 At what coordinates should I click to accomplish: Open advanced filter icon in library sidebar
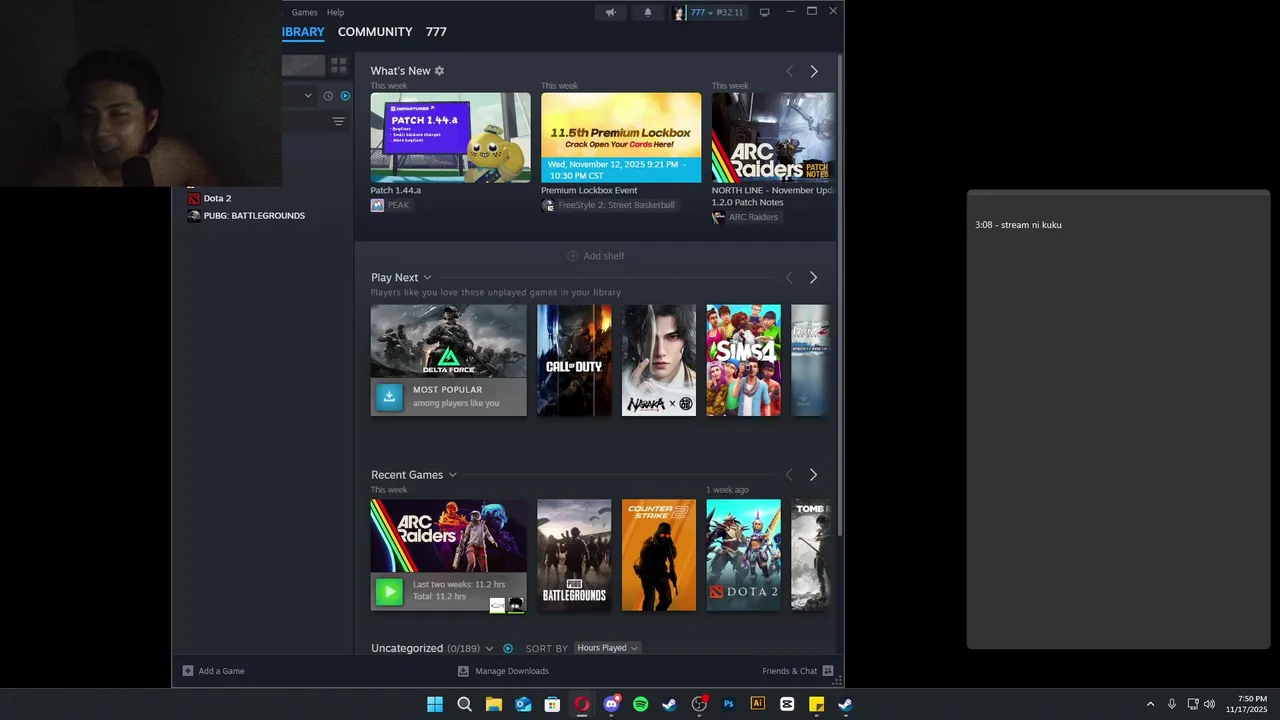pos(339,122)
